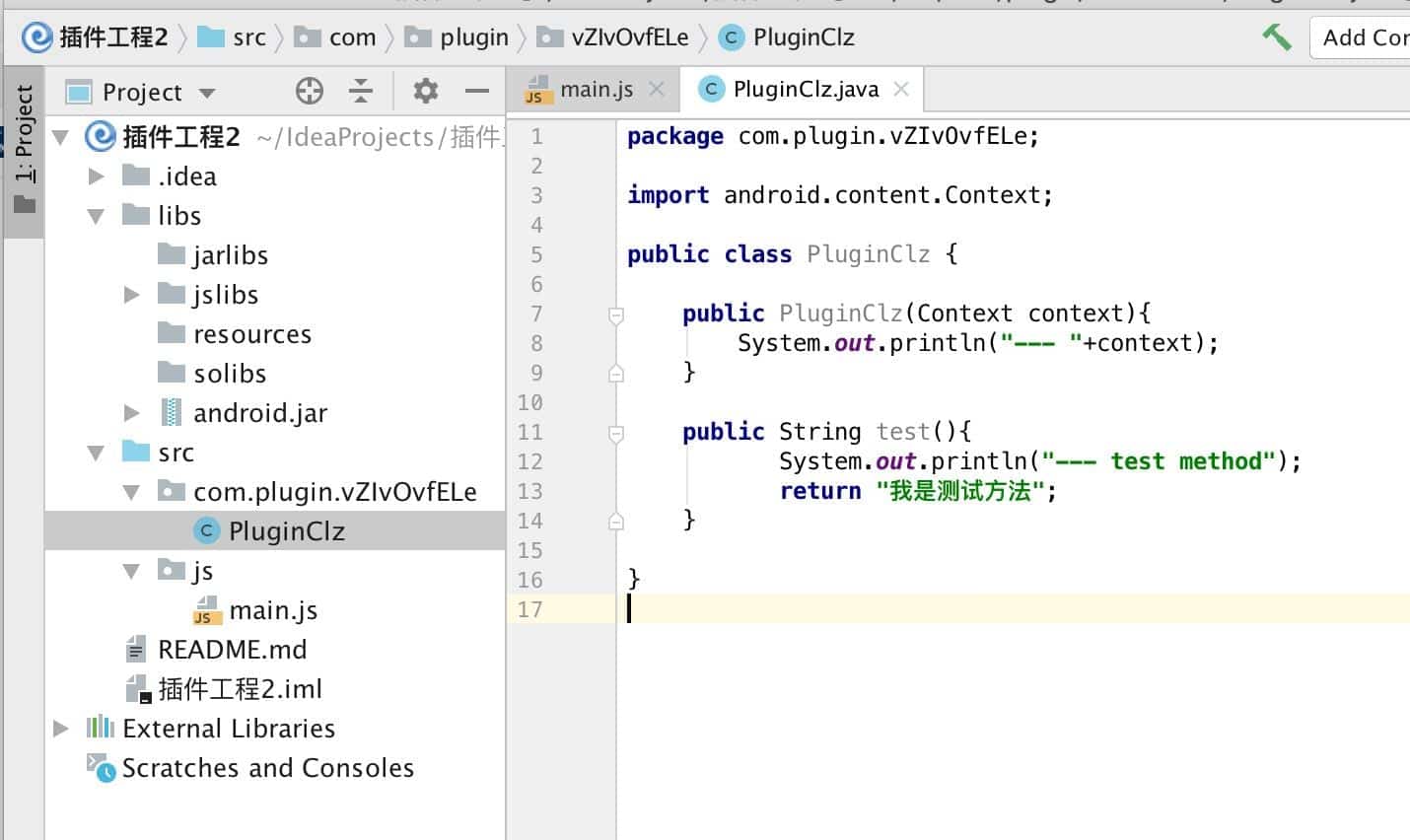Collapse the 插件工程2 project root node
This screenshot has height=840, width=1410.
tap(61, 137)
